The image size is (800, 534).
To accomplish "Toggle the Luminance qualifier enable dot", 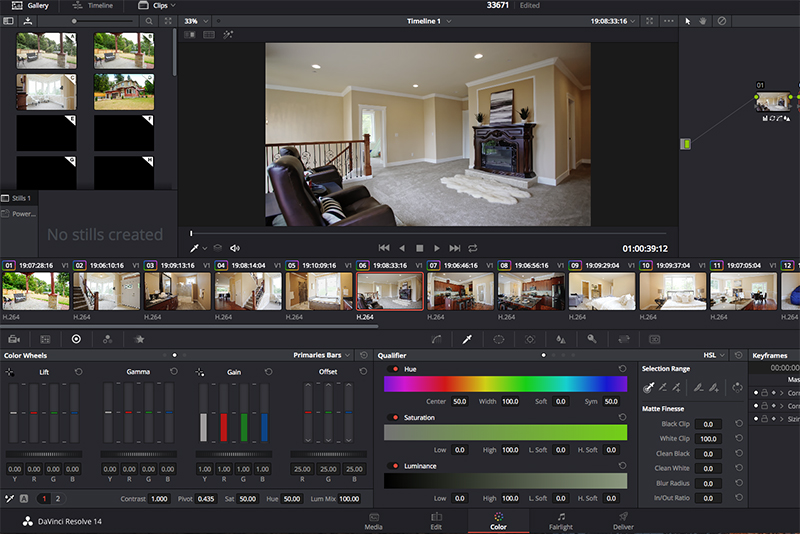I will click(395, 466).
